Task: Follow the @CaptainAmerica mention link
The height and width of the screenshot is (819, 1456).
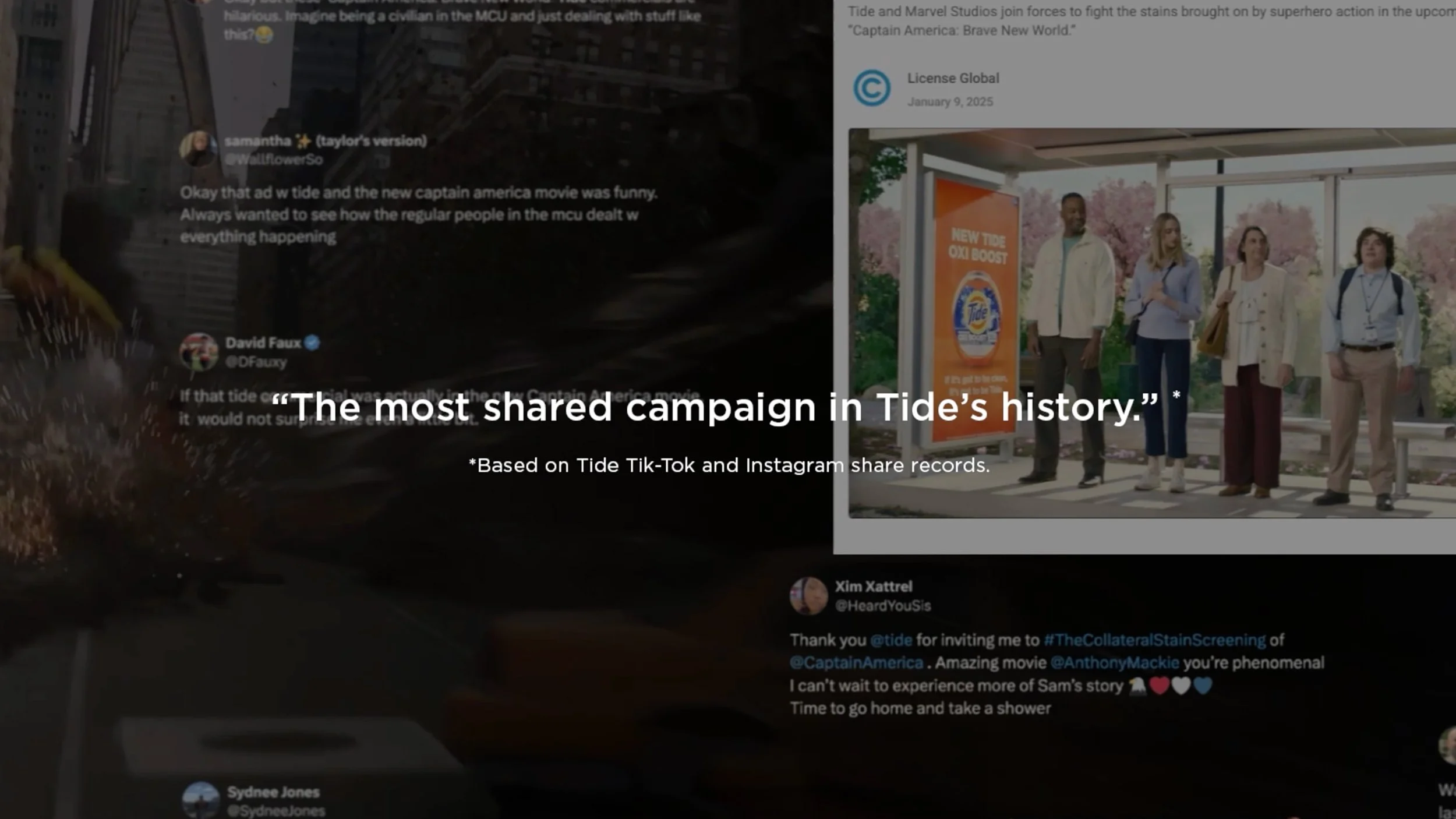Action: tap(856, 663)
